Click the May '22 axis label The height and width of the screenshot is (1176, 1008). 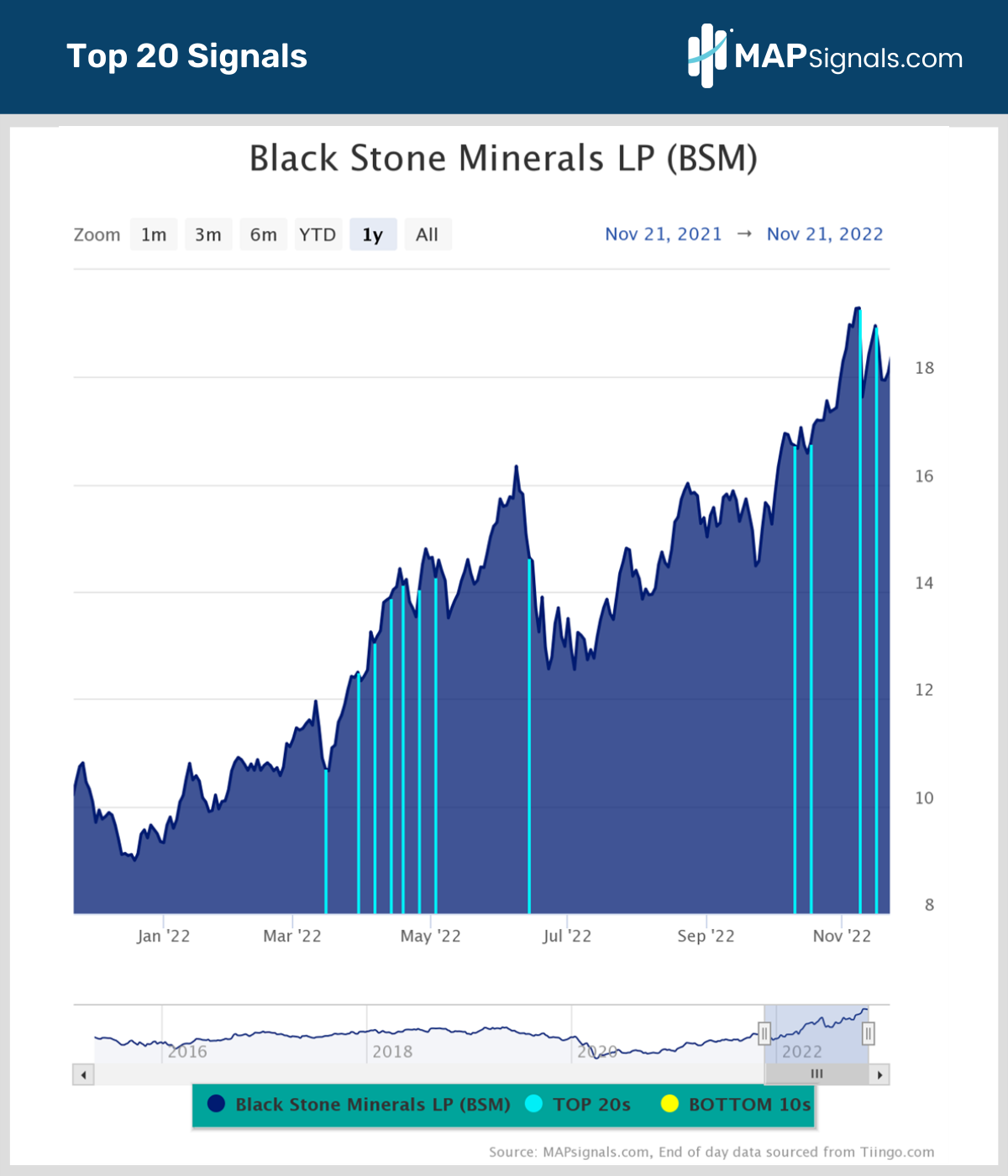pos(430,936)
